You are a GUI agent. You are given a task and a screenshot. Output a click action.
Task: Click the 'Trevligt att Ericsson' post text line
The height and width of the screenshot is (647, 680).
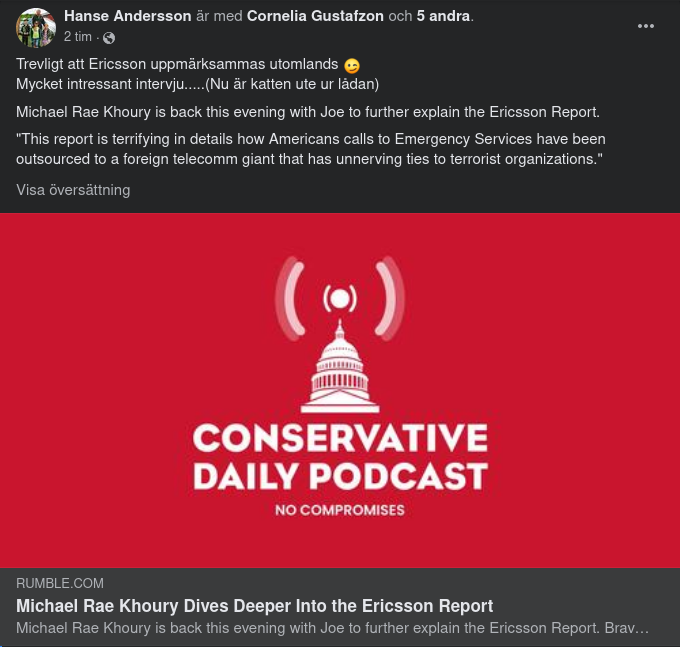[x=177, y=64]
